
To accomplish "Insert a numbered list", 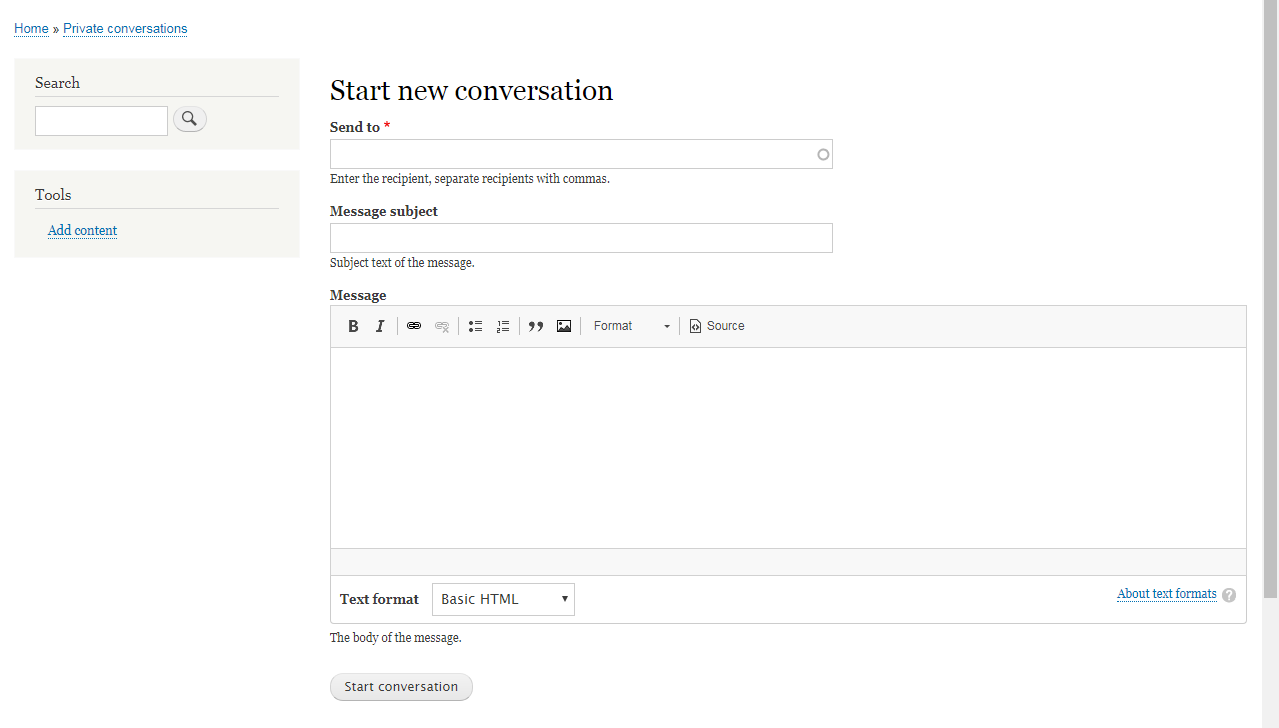I will [x=503, y=326].
